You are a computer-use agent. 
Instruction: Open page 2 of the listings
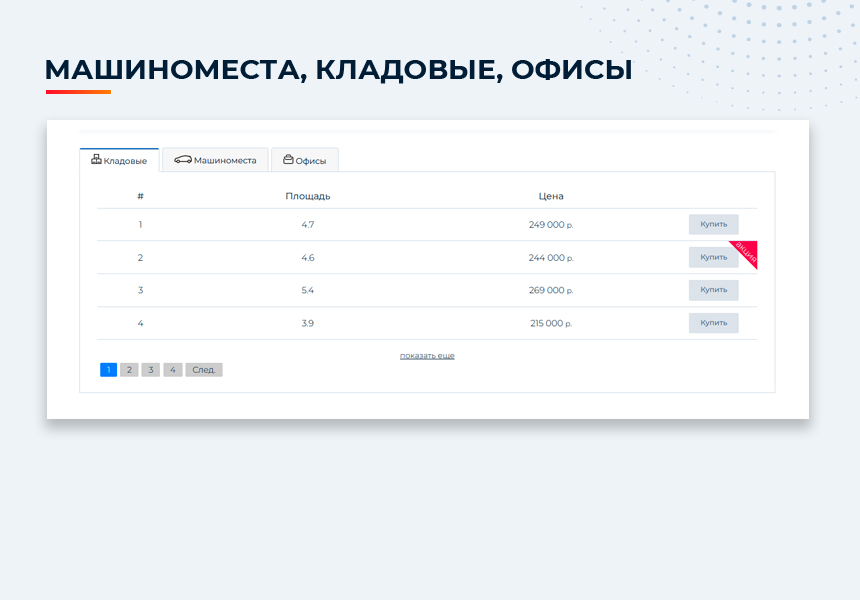(x=129, y=369)
